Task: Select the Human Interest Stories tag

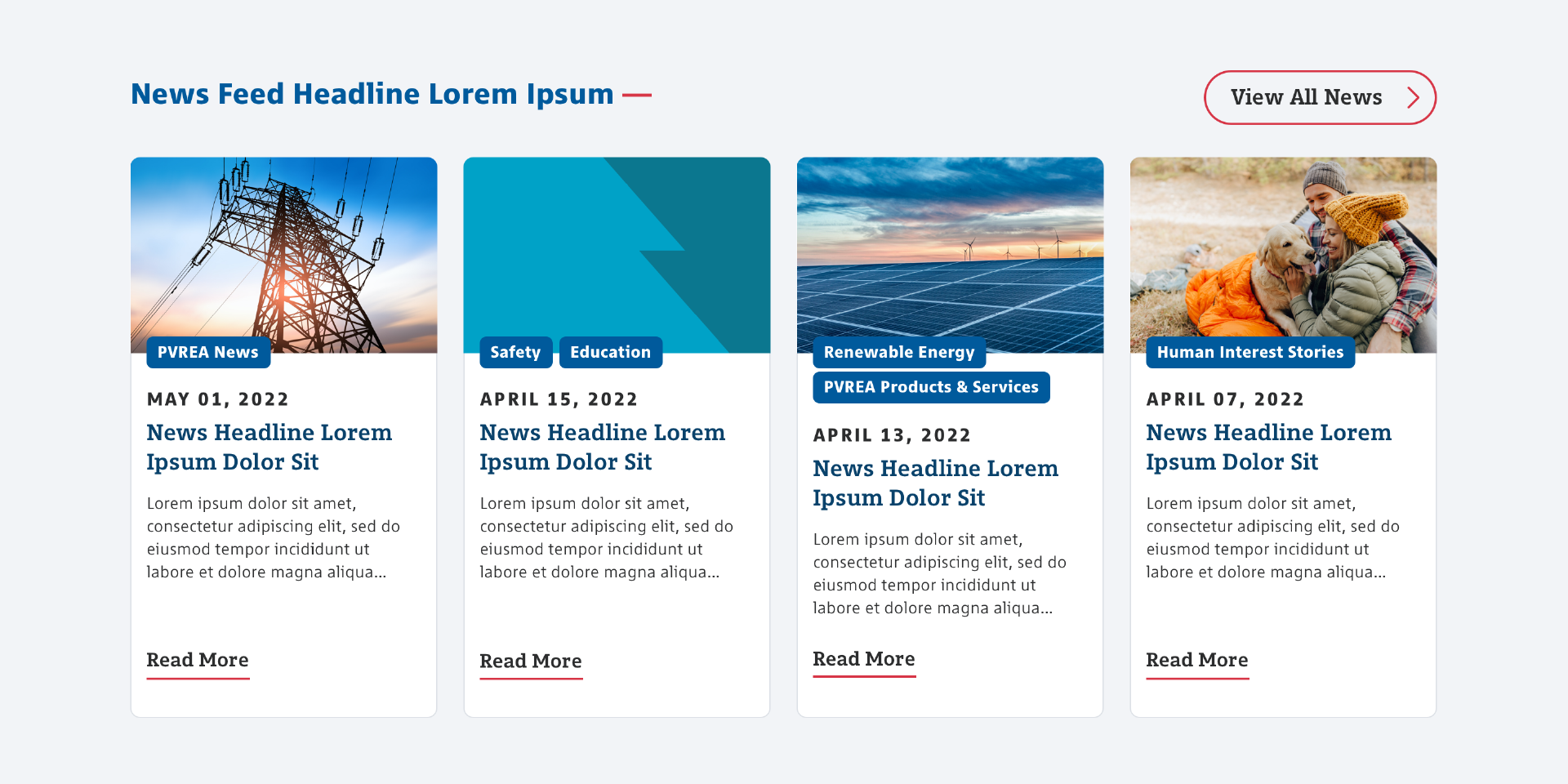Action: coord(1250,352)
